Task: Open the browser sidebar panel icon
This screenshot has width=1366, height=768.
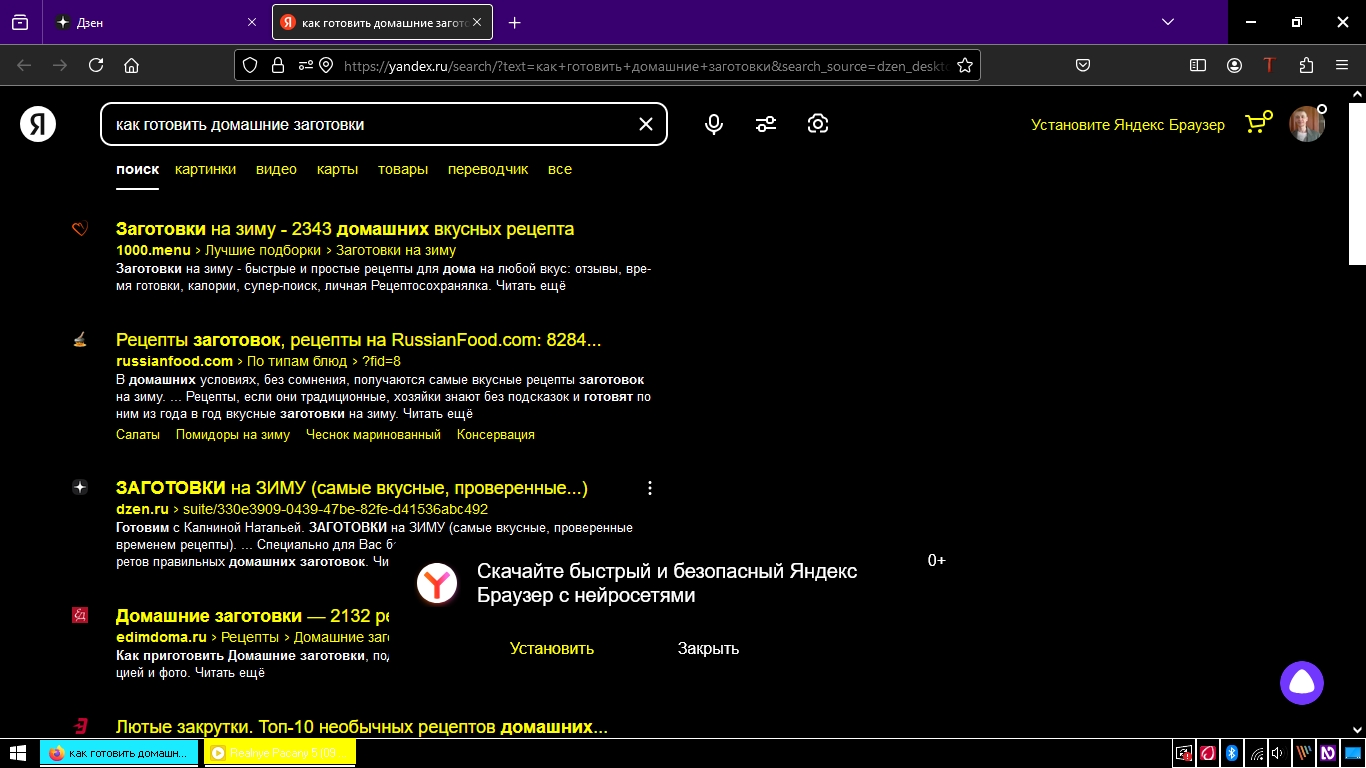Action: (x=1198, y=65)
